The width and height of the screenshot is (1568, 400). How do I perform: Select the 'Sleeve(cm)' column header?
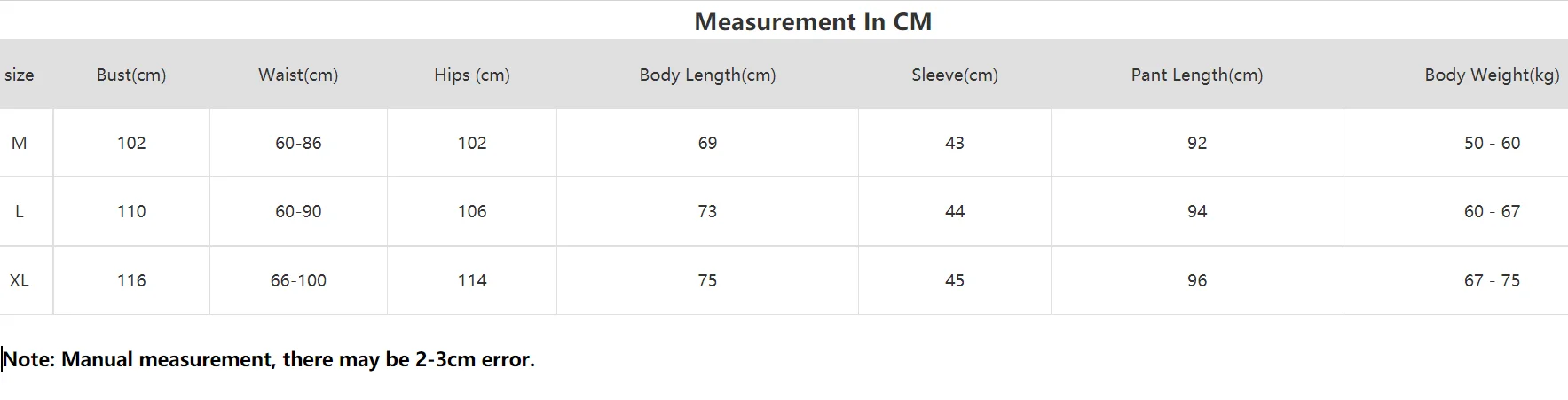(955, 75)
